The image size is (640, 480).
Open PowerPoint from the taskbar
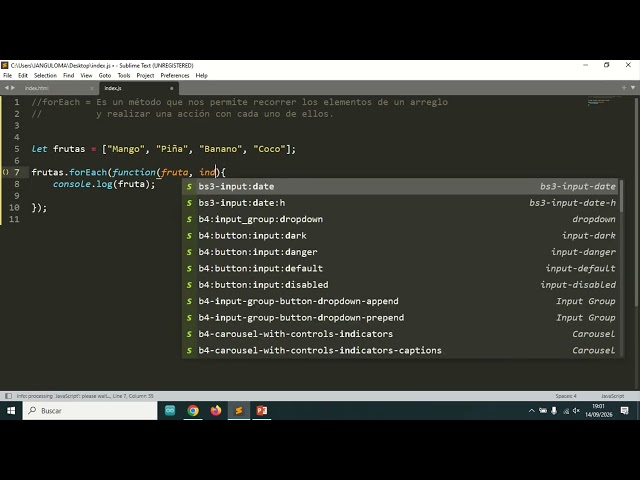pyautogui.click(x=262, y=411)
